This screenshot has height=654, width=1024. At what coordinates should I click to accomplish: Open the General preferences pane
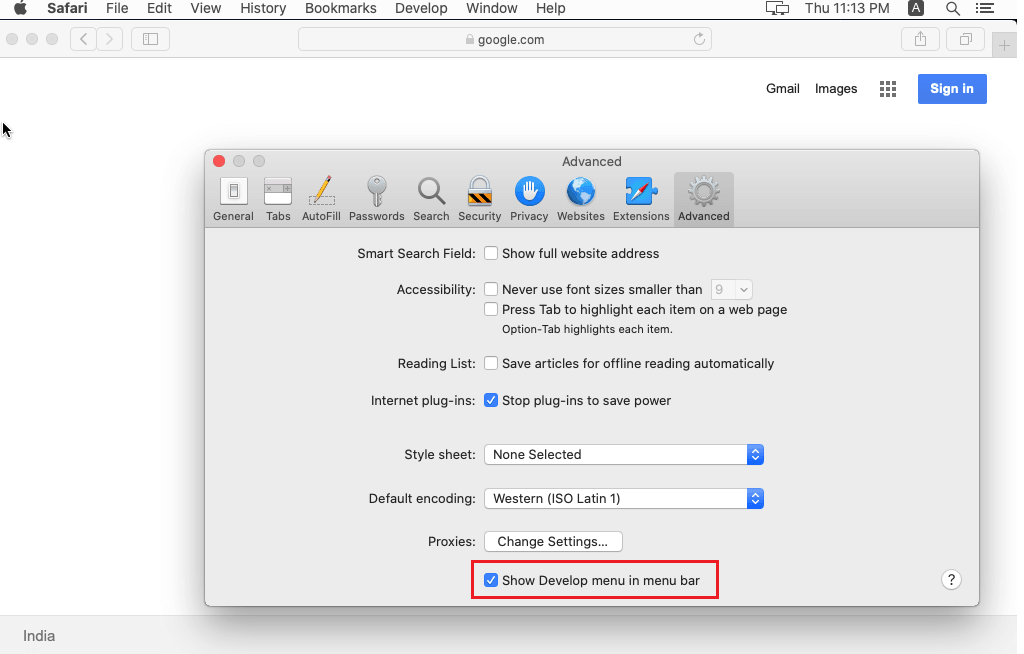coord(233,199)
